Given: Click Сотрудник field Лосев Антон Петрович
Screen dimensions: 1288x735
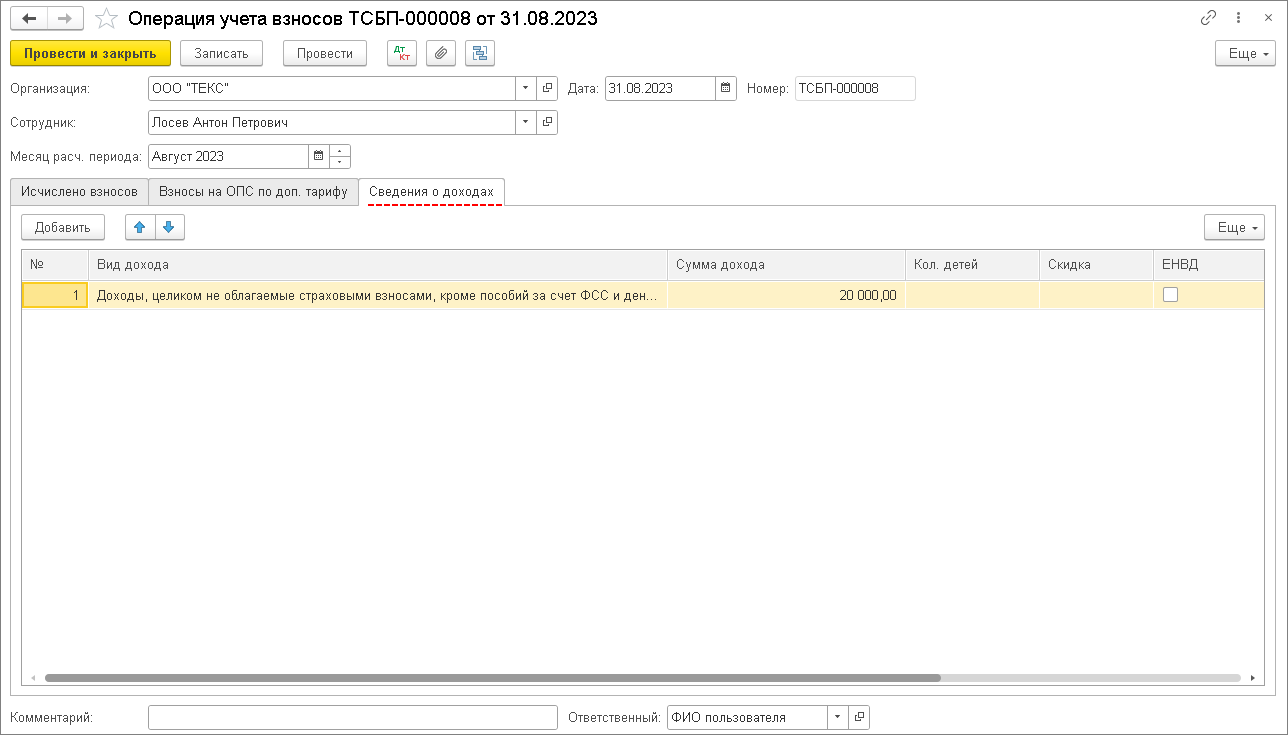Looking at the screenshot, I should 332,122.
